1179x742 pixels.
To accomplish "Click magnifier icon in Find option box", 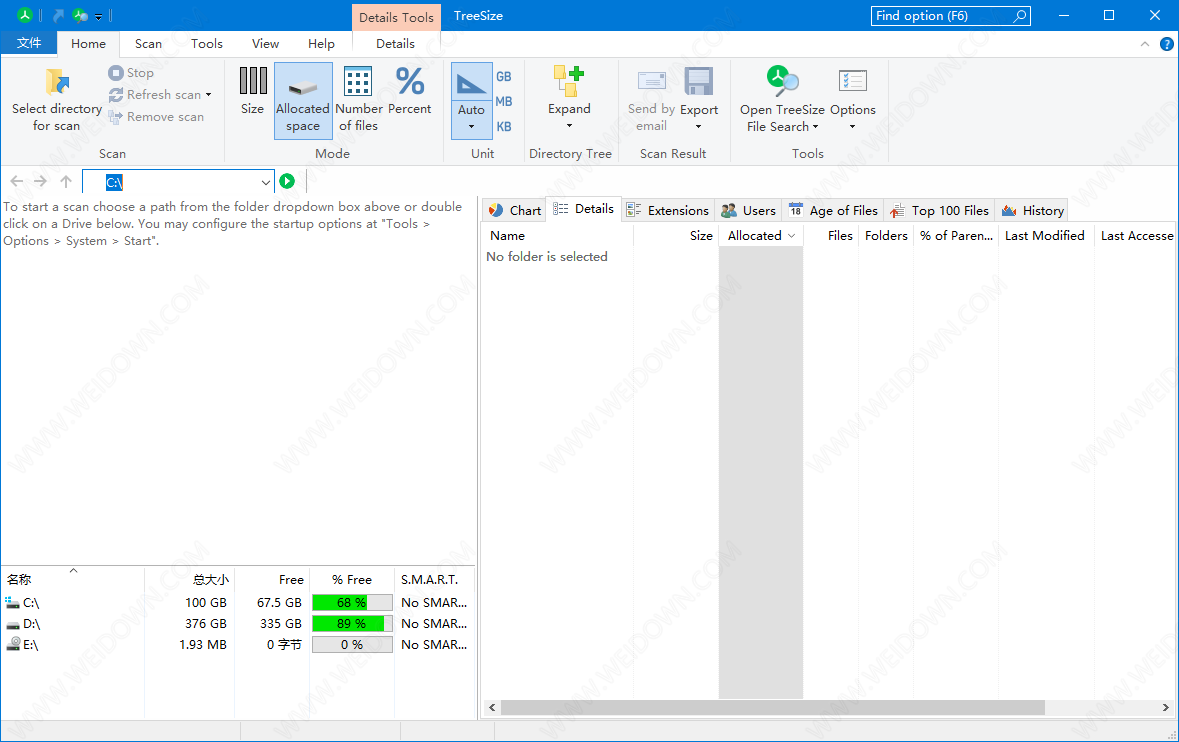I will (x=1020, y=16).
